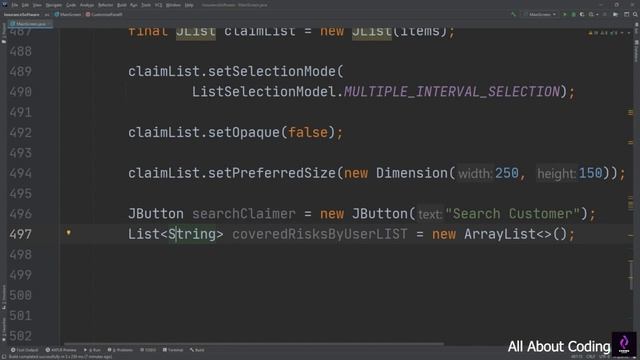Open the Database side tool window tab

tap(636, 51)
